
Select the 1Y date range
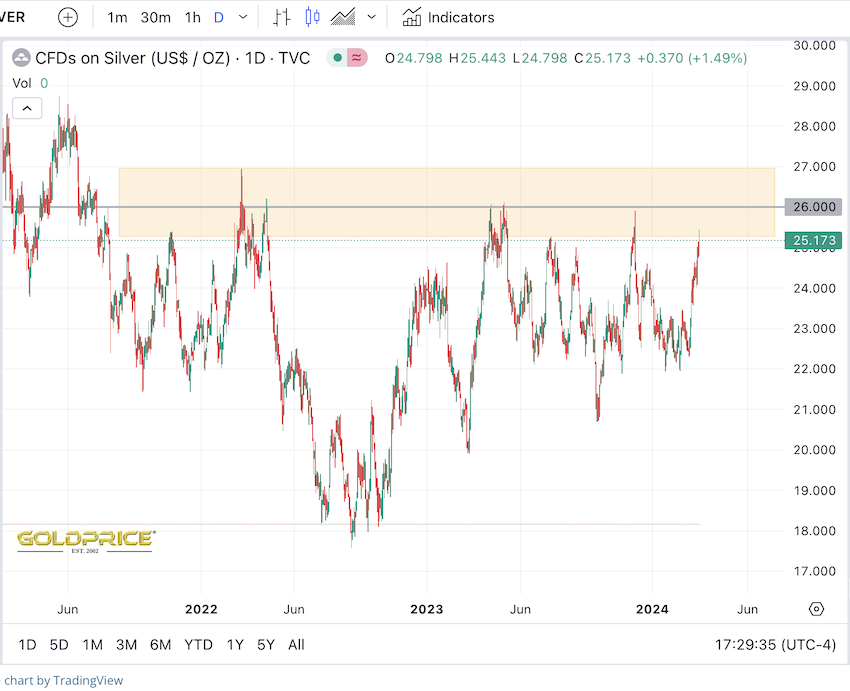[x=235, y=645]
